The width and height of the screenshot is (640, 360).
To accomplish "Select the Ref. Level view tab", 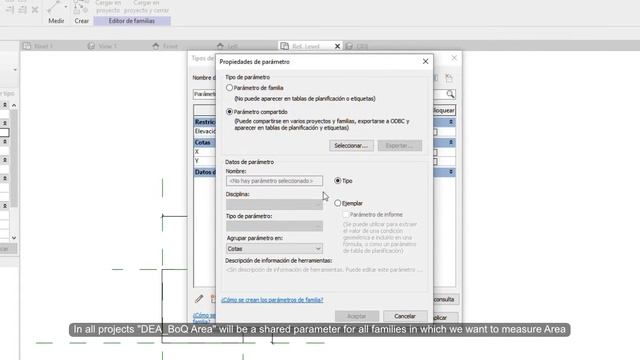I will tap(306, 46).
